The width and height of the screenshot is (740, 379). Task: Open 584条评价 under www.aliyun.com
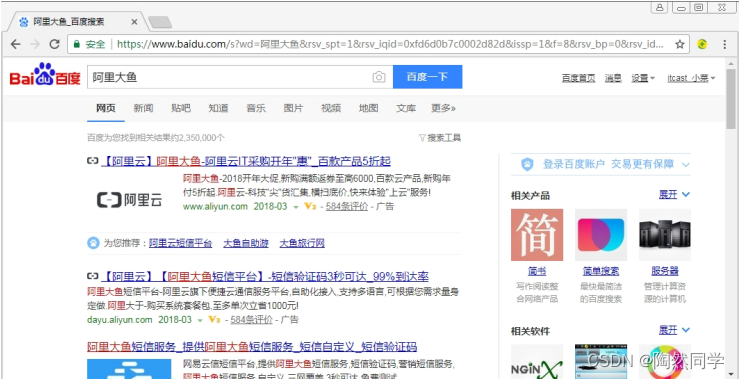click(347, 206)
